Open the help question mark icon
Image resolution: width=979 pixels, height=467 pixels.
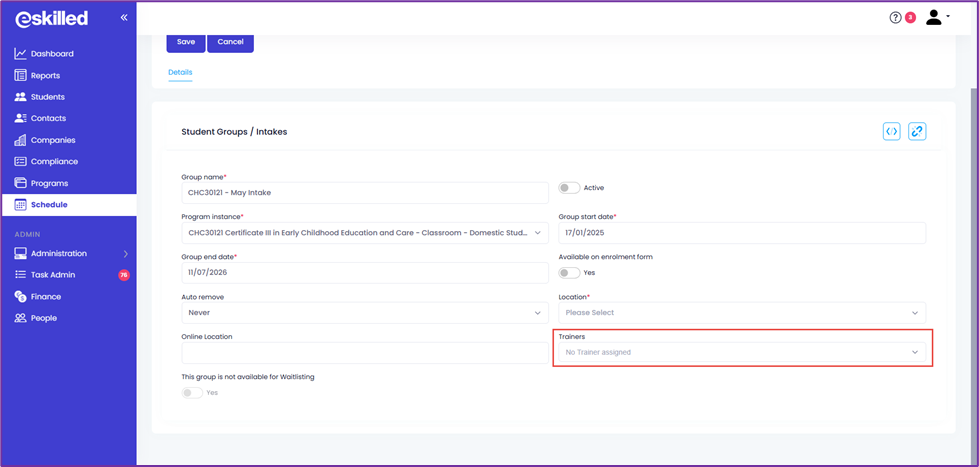(x=895, y=17)
